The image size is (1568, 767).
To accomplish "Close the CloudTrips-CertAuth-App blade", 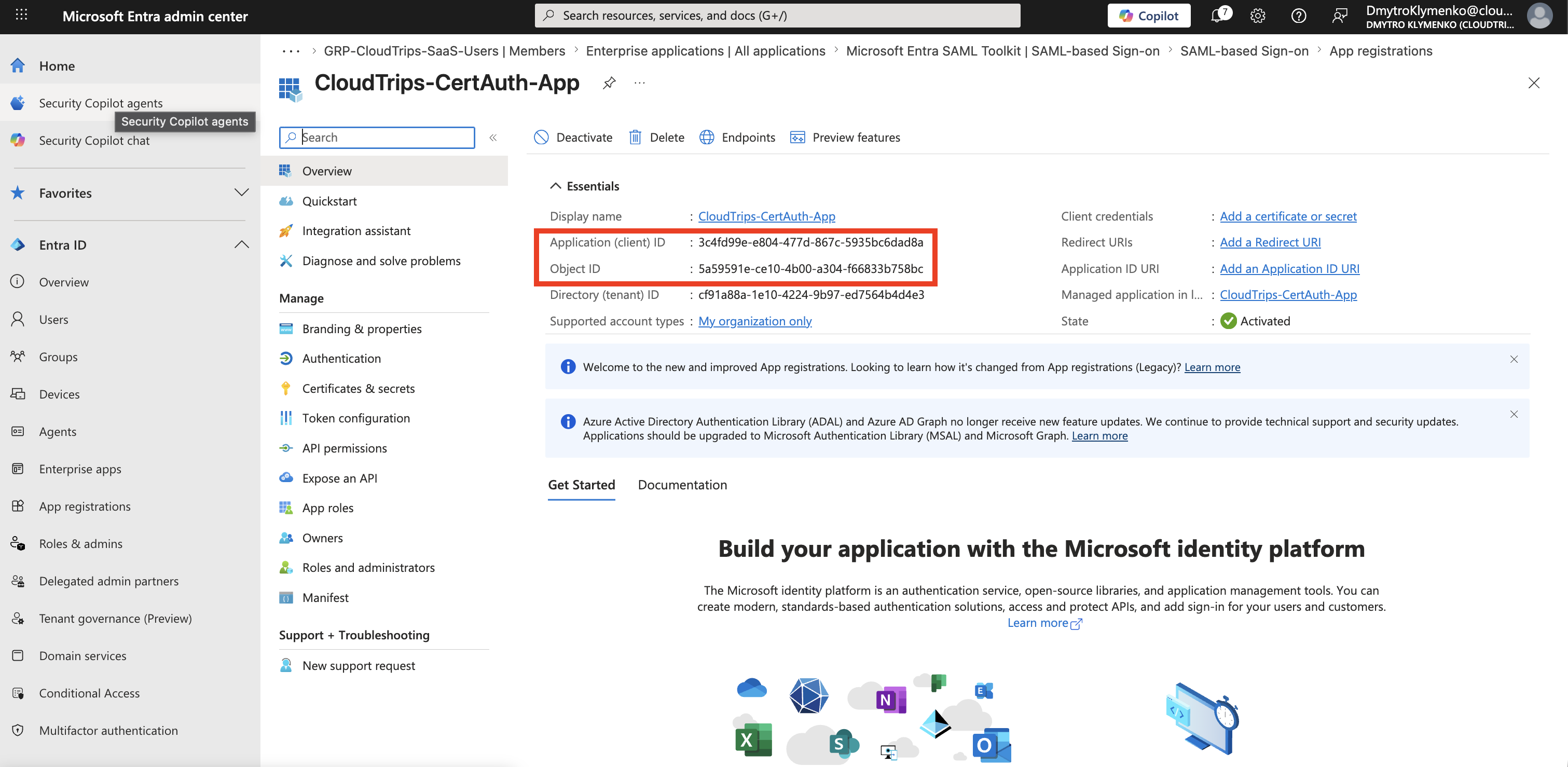I will point(1533,83).
